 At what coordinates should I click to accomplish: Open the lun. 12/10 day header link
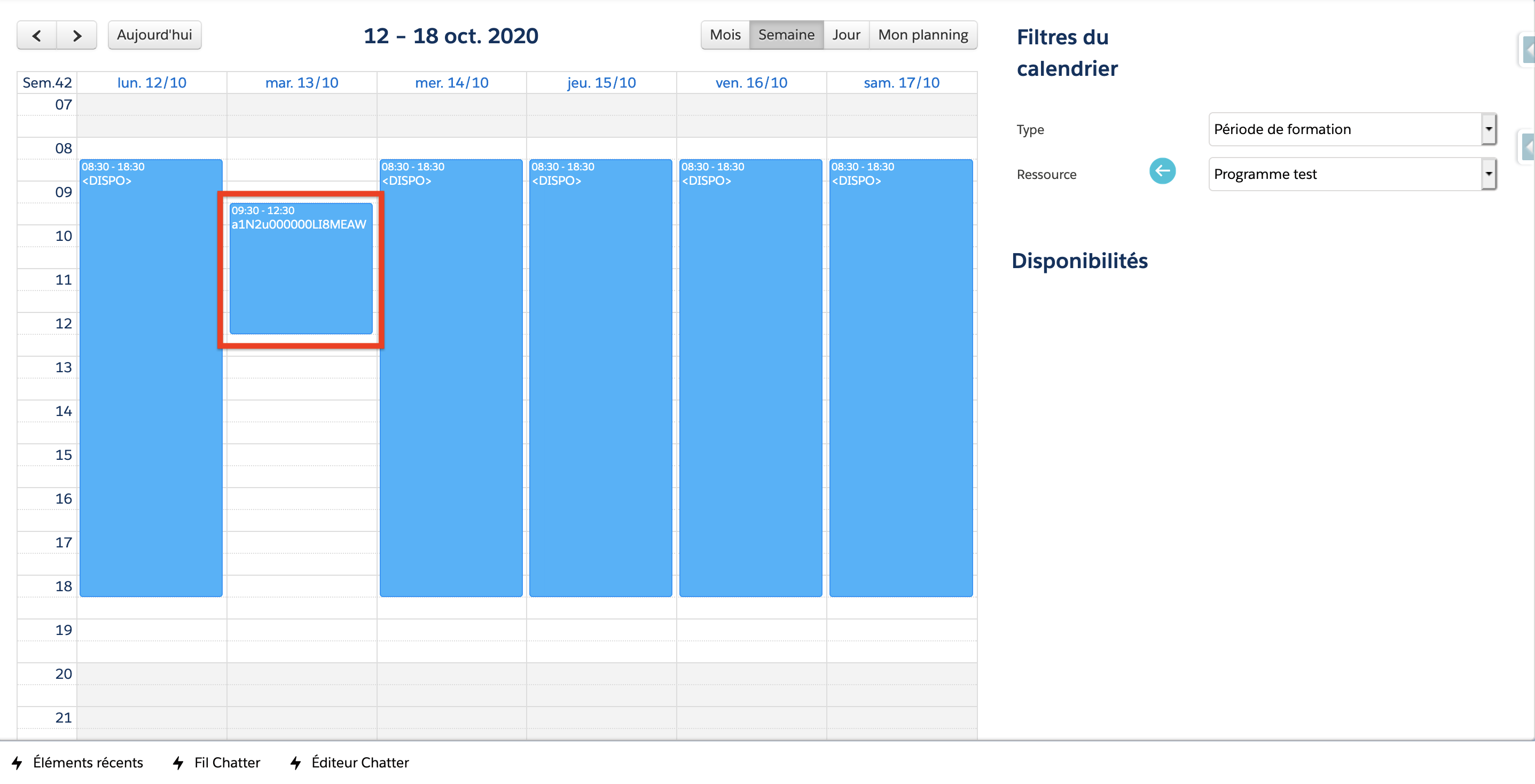(152, 82)
